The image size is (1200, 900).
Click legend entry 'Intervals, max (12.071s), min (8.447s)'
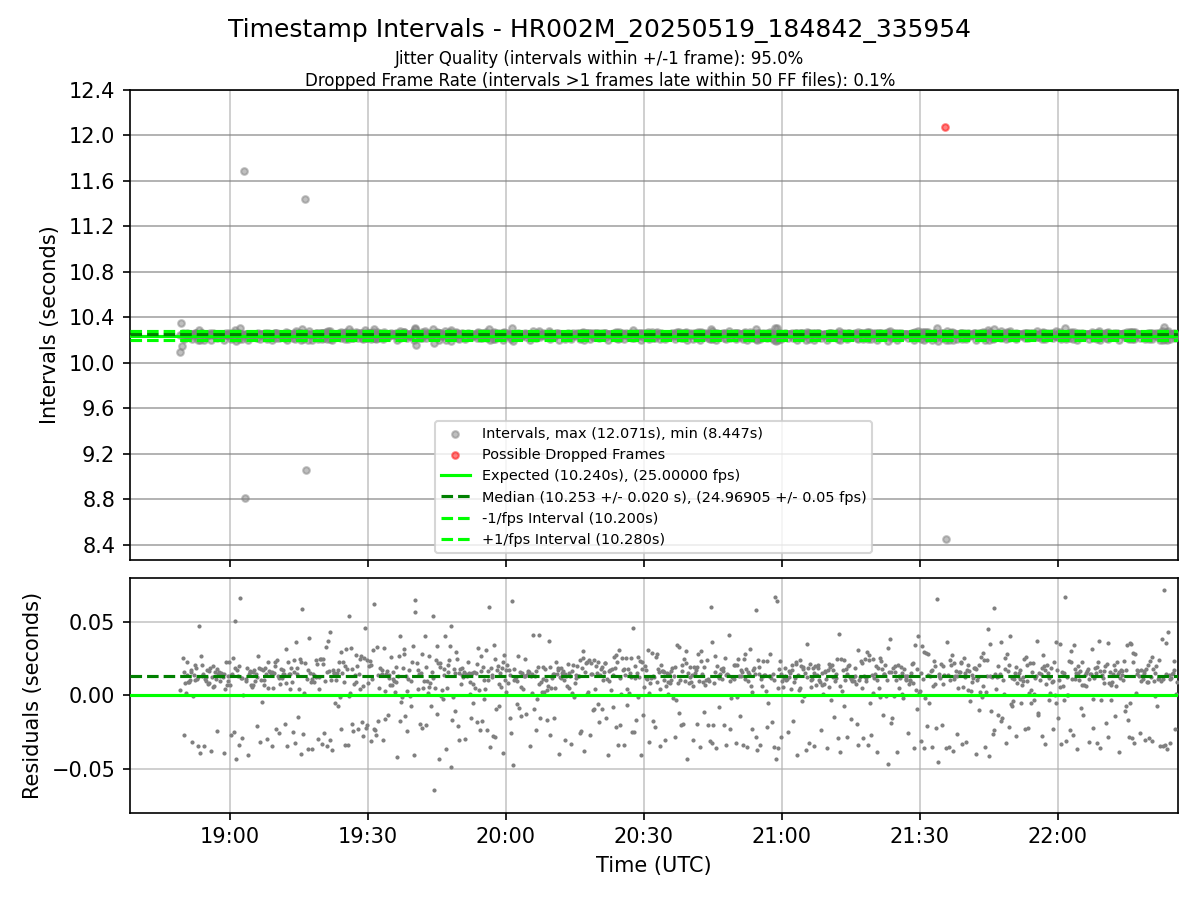pos(622,433)
